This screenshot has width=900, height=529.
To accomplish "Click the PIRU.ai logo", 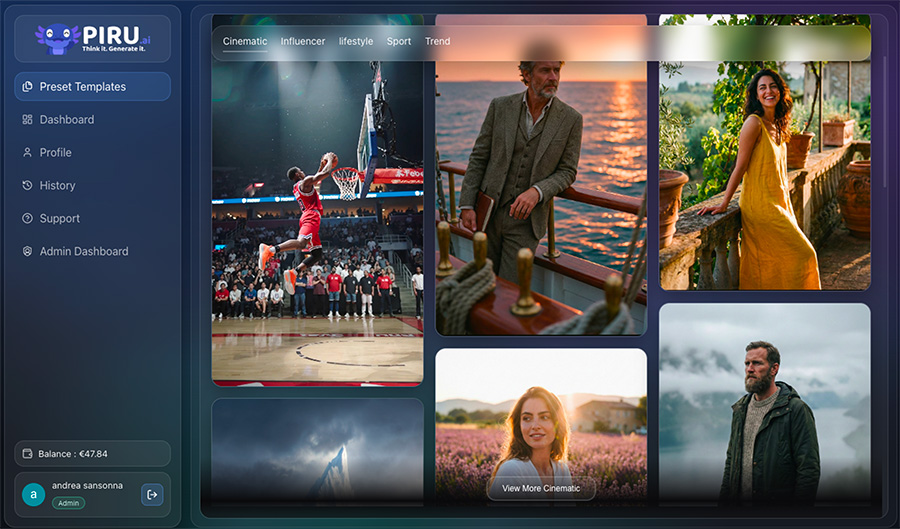I will pos(92,39).
